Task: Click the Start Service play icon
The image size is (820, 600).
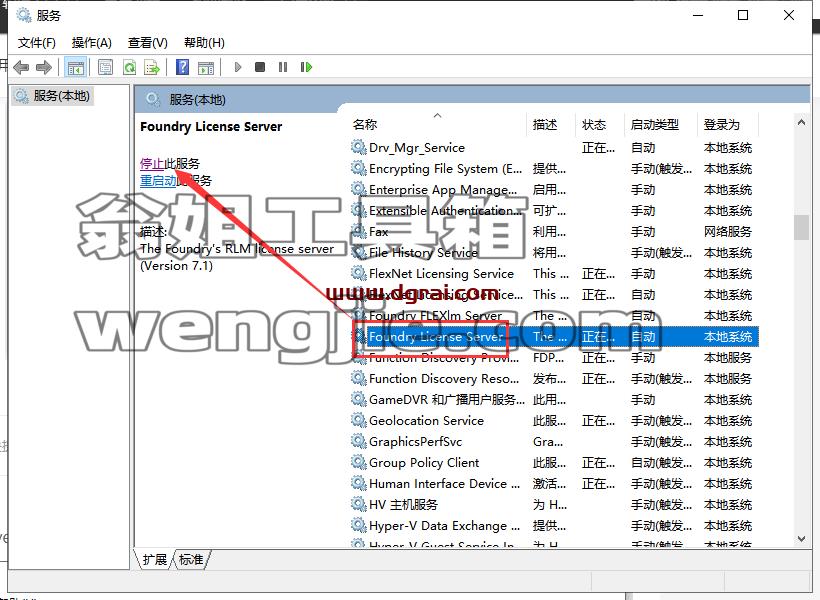Action: point(238,67)
